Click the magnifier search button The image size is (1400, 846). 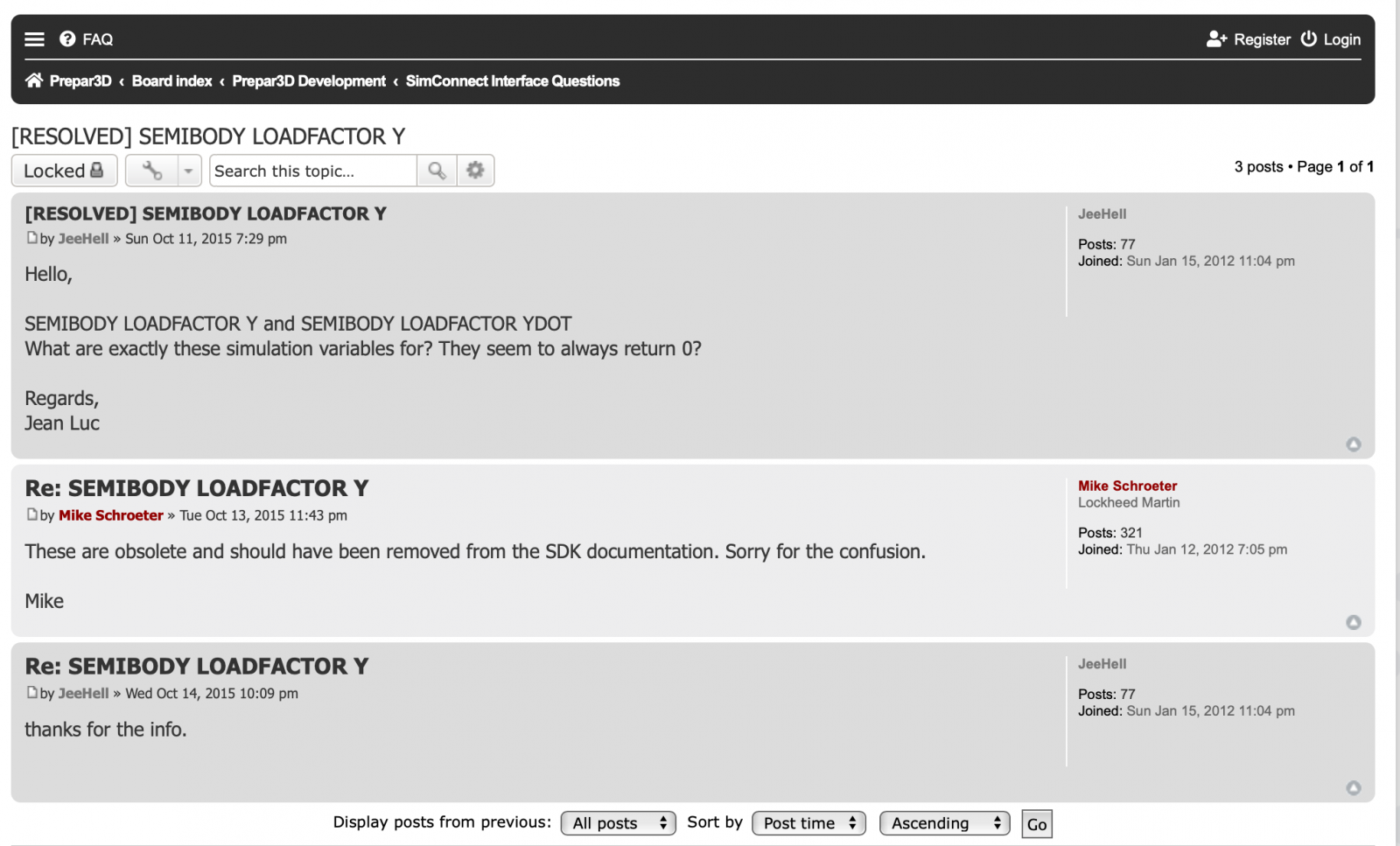437,171
